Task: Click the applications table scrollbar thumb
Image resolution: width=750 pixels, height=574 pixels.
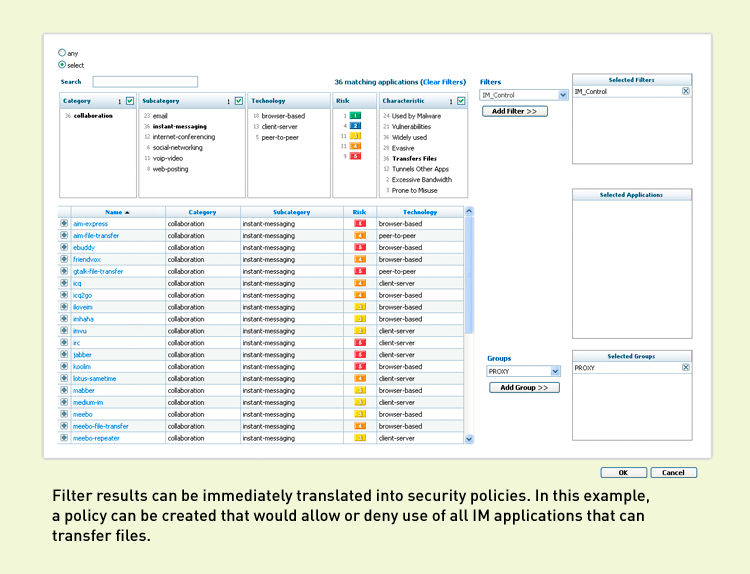Action: [469, 275]
